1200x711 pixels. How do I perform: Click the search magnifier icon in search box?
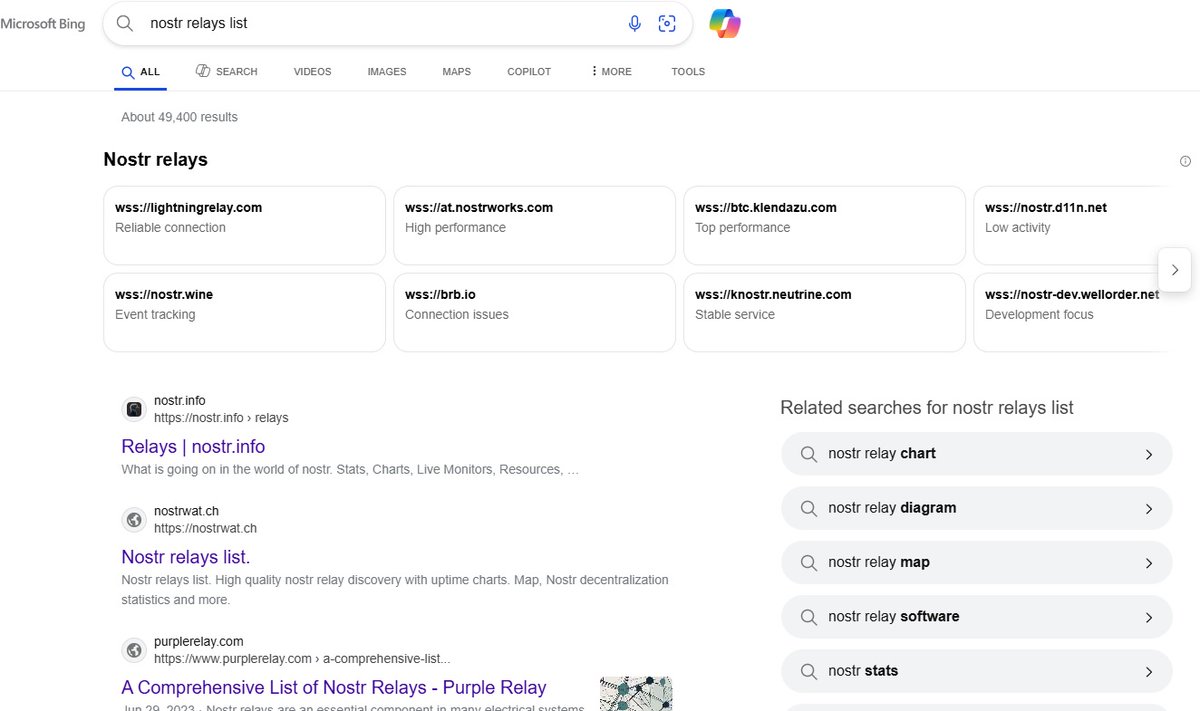click(x=125, y=23)
